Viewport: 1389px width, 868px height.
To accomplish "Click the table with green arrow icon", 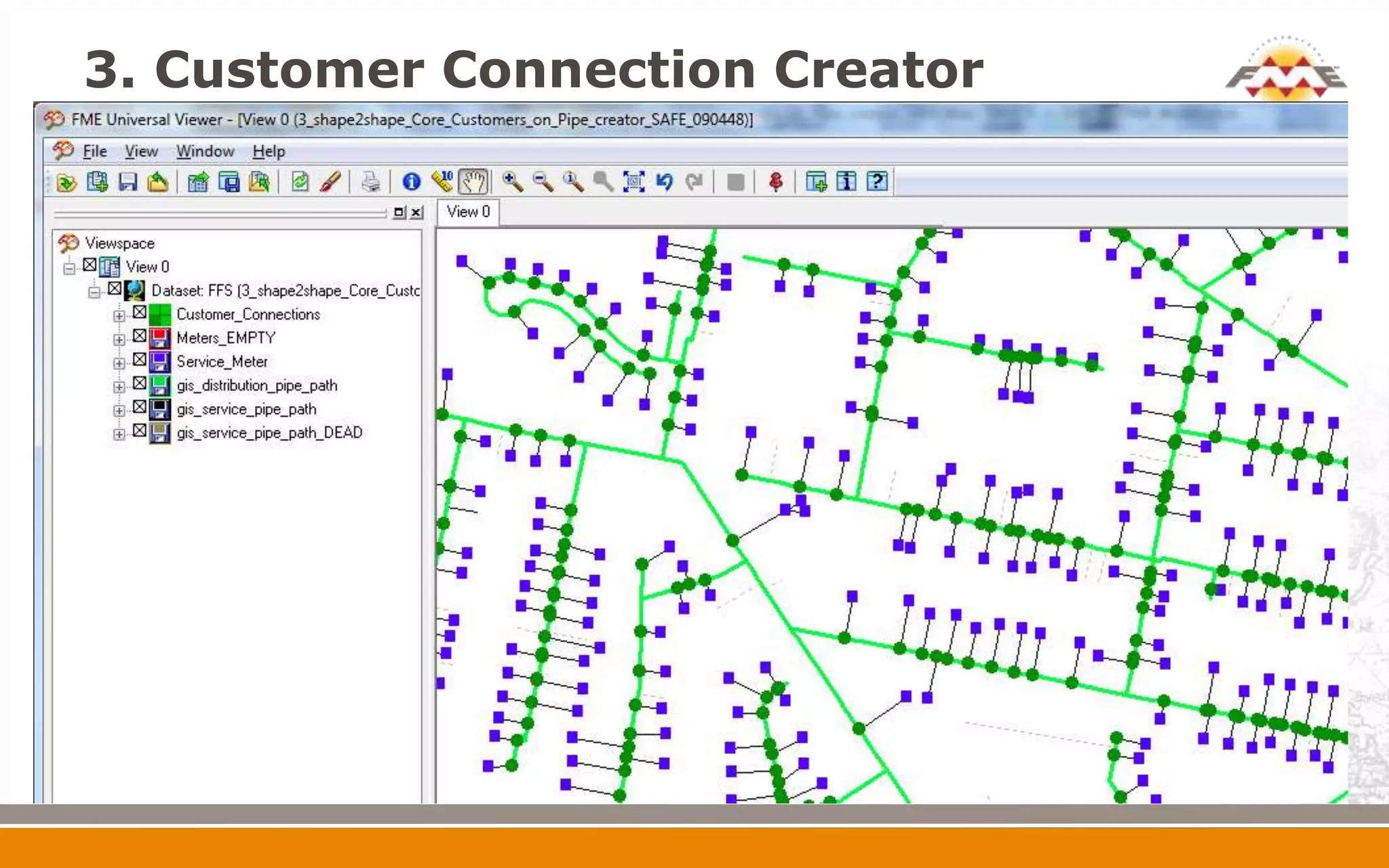I will click(198, 182).
